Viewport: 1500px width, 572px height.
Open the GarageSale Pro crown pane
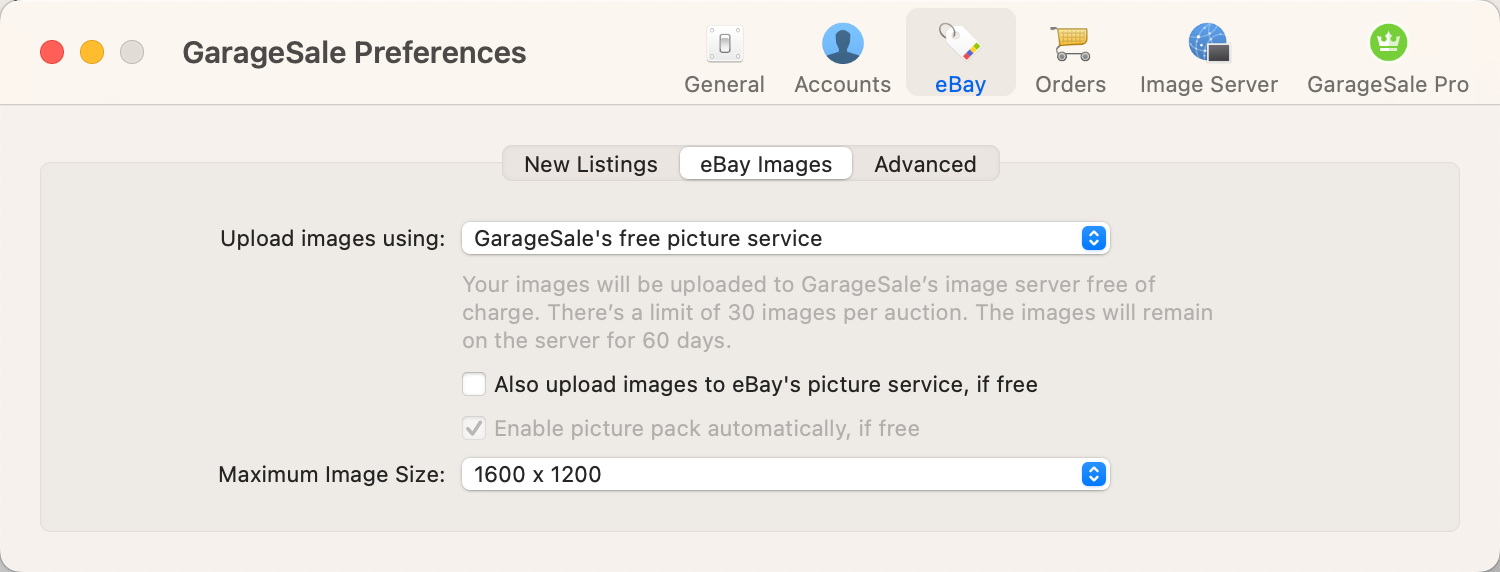point(1388,58)
